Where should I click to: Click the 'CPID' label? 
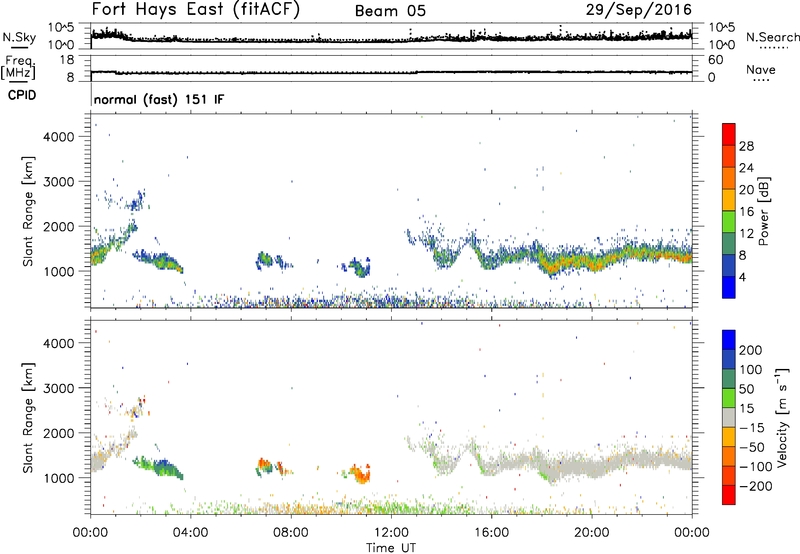point(22,95)
